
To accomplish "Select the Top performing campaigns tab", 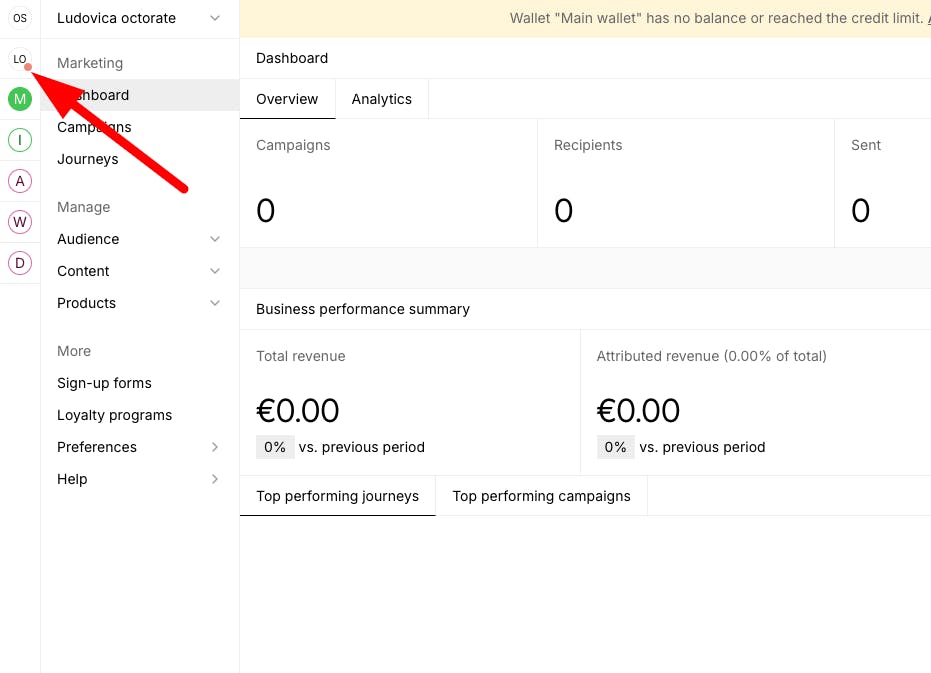I will pyautogui.click(x=541, y=496).
